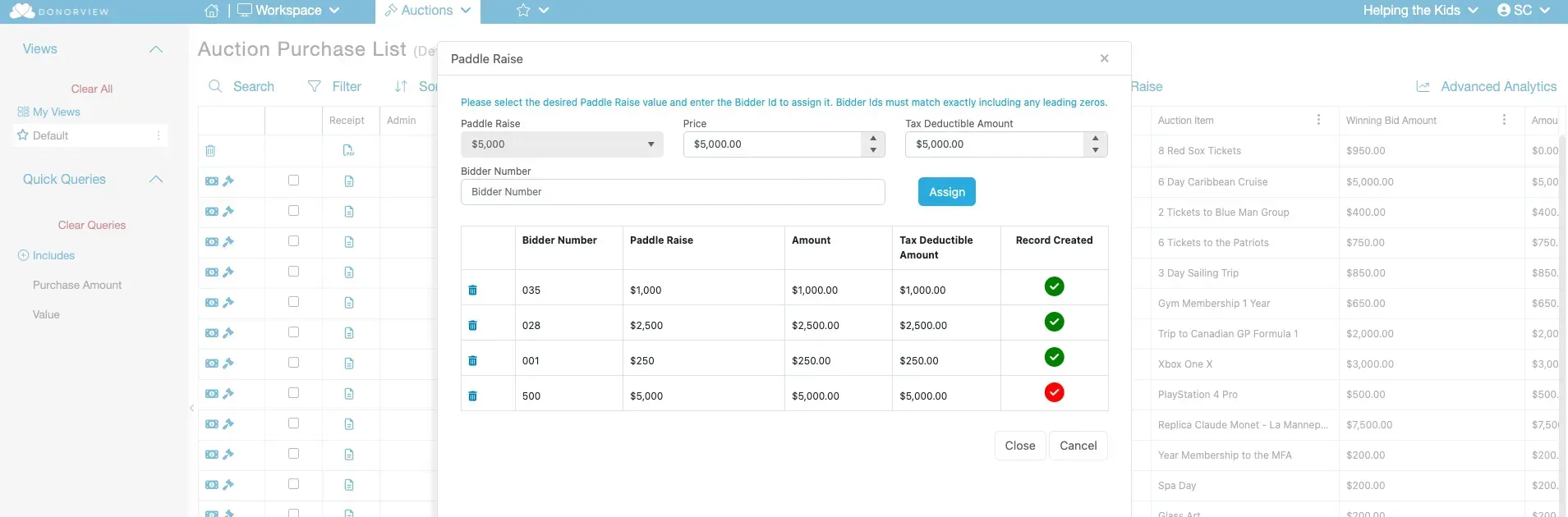Click the Search magnifier in the list toolbar

(215, 86)
